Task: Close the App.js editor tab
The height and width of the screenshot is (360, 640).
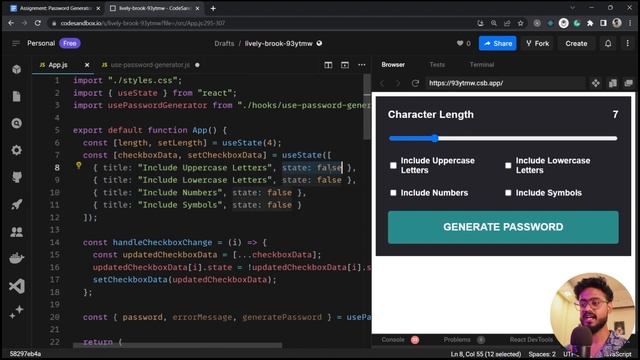Action: [x=87, y=65]
